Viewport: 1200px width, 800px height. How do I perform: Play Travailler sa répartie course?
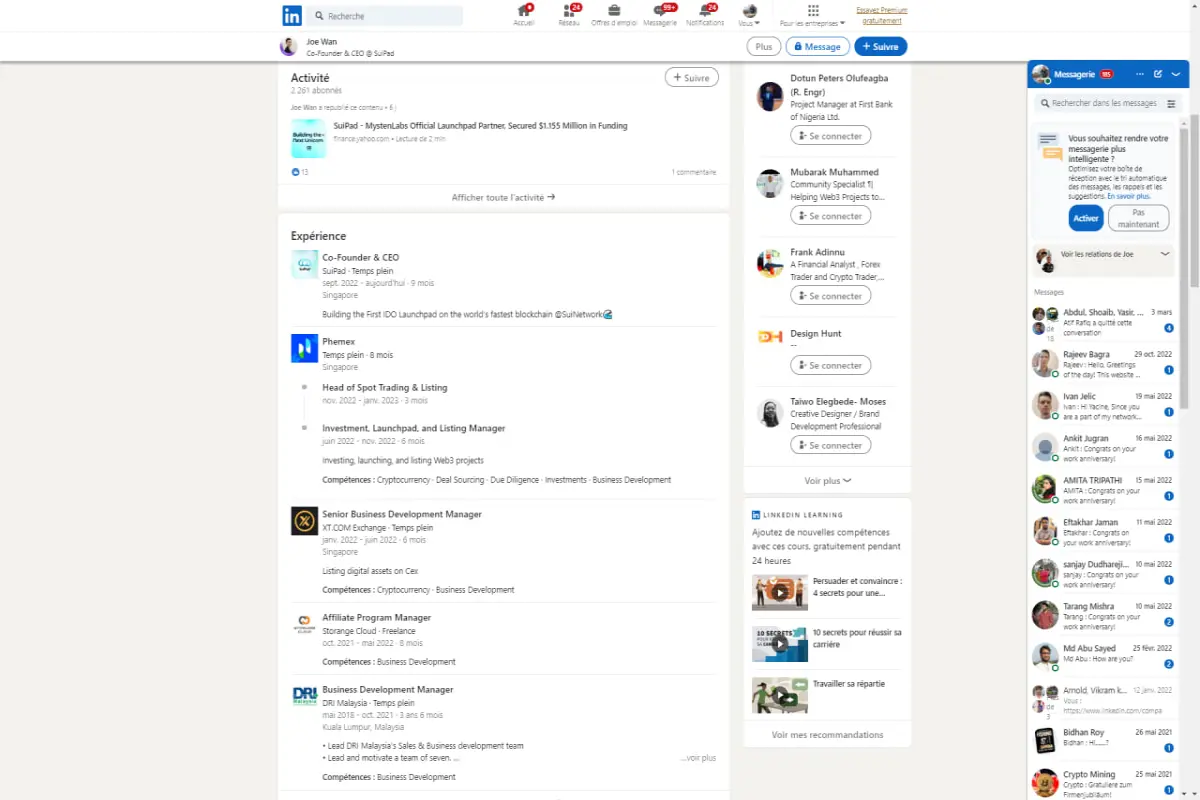click(779, 696)
